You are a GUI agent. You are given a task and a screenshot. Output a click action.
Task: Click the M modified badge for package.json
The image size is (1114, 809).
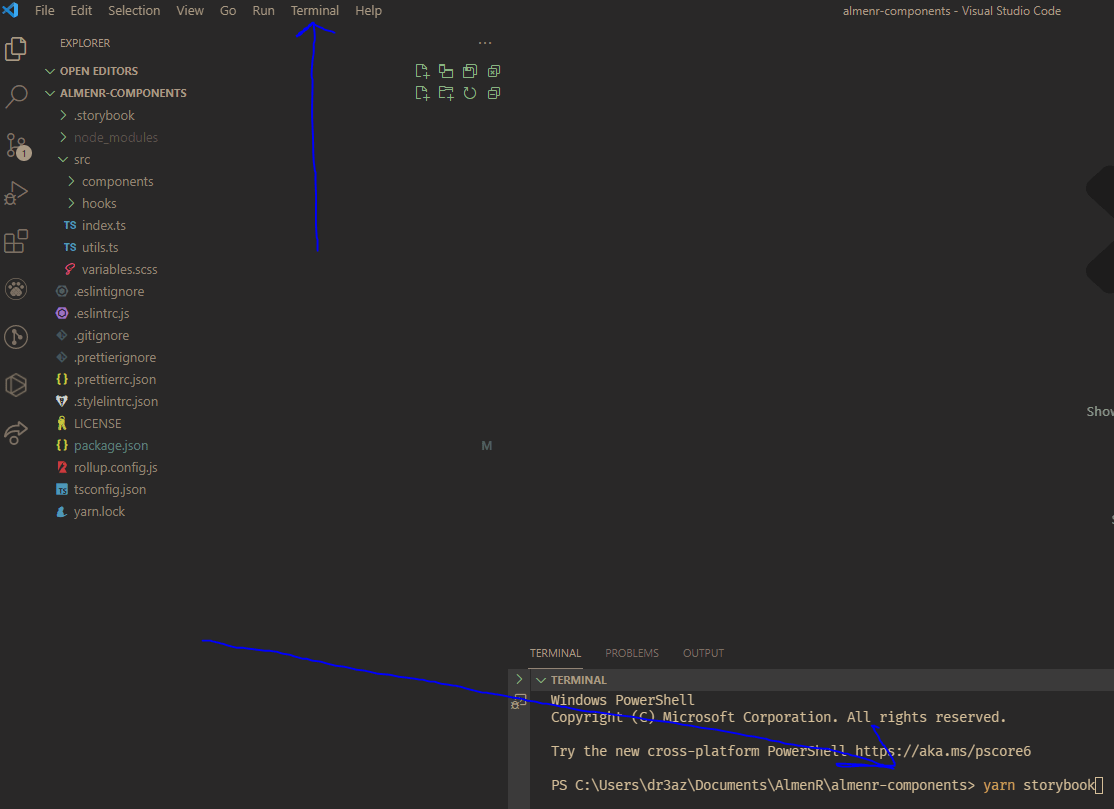coord(487,446)
